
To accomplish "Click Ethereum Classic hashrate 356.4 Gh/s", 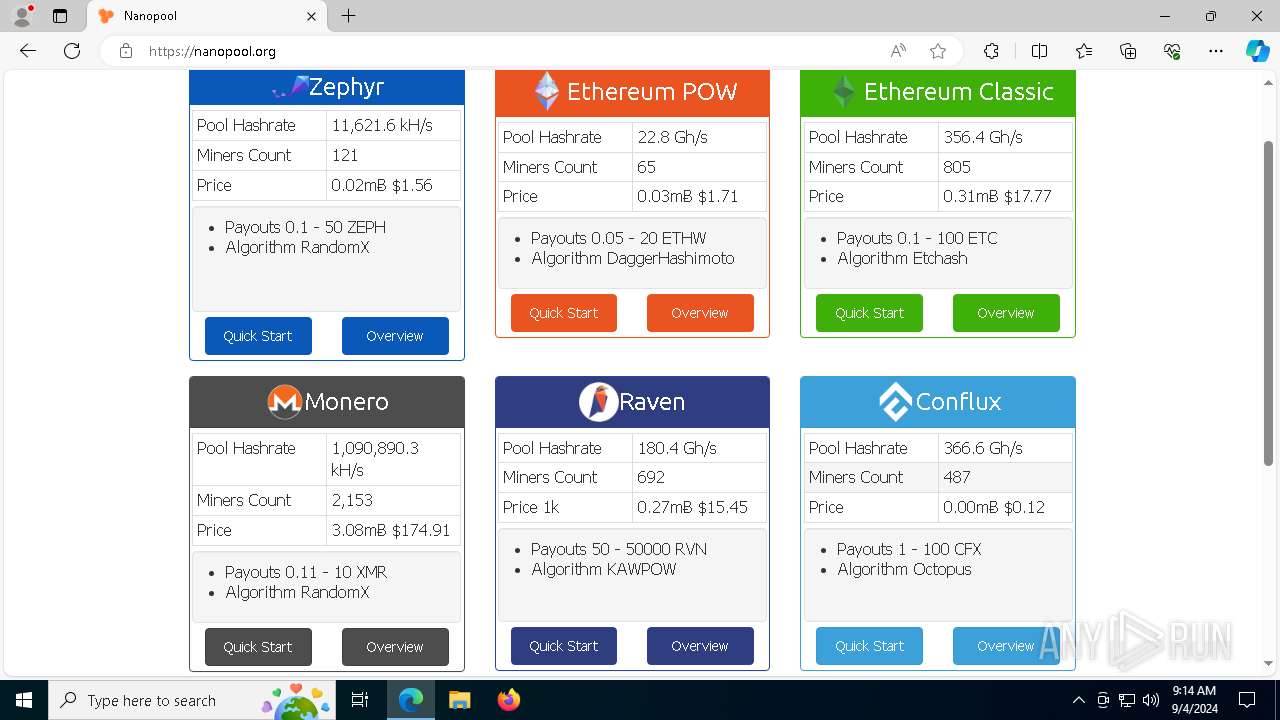I will click(x=983, y=137).
